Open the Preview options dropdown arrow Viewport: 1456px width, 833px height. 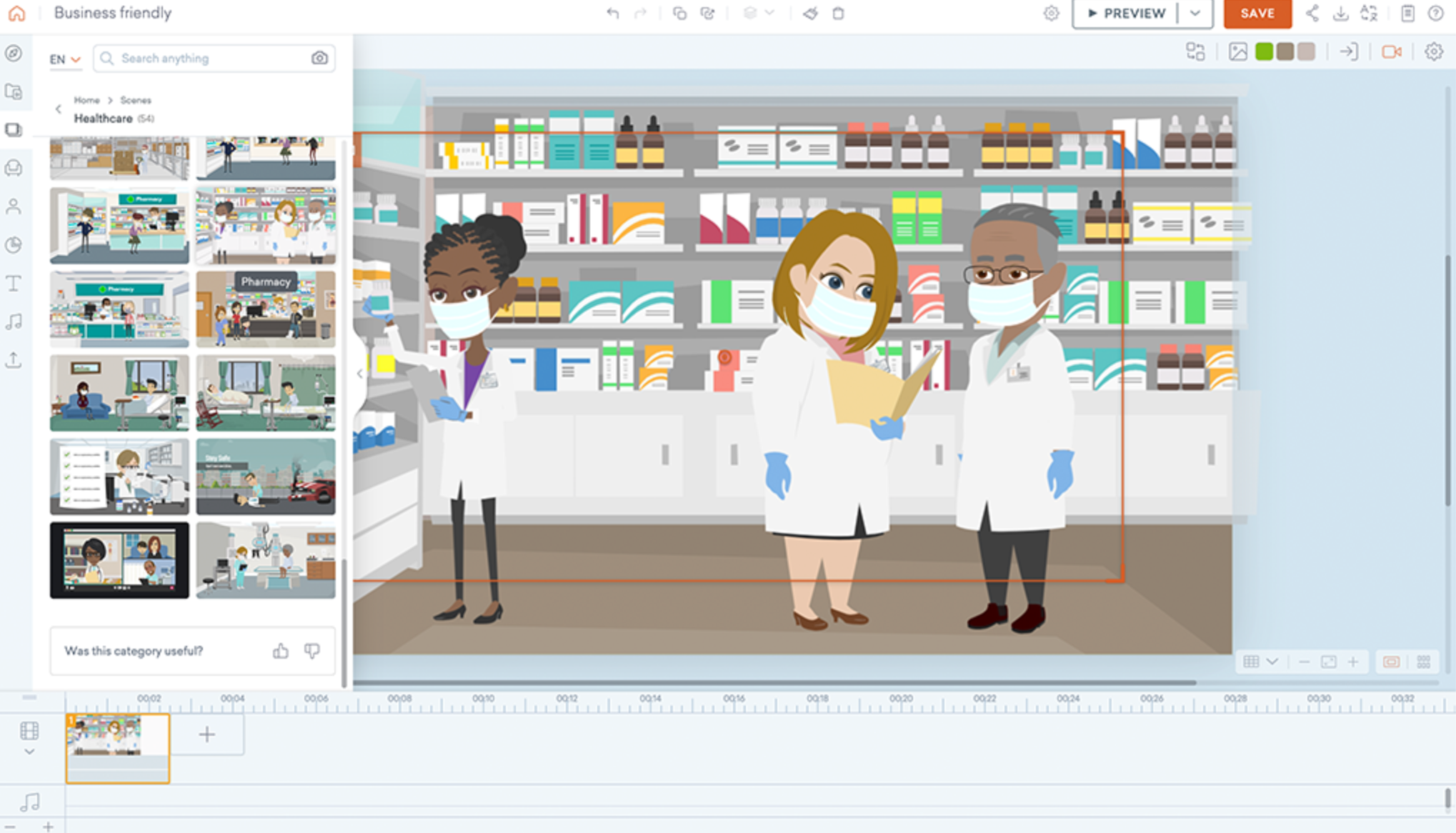tap(1193, 13)
